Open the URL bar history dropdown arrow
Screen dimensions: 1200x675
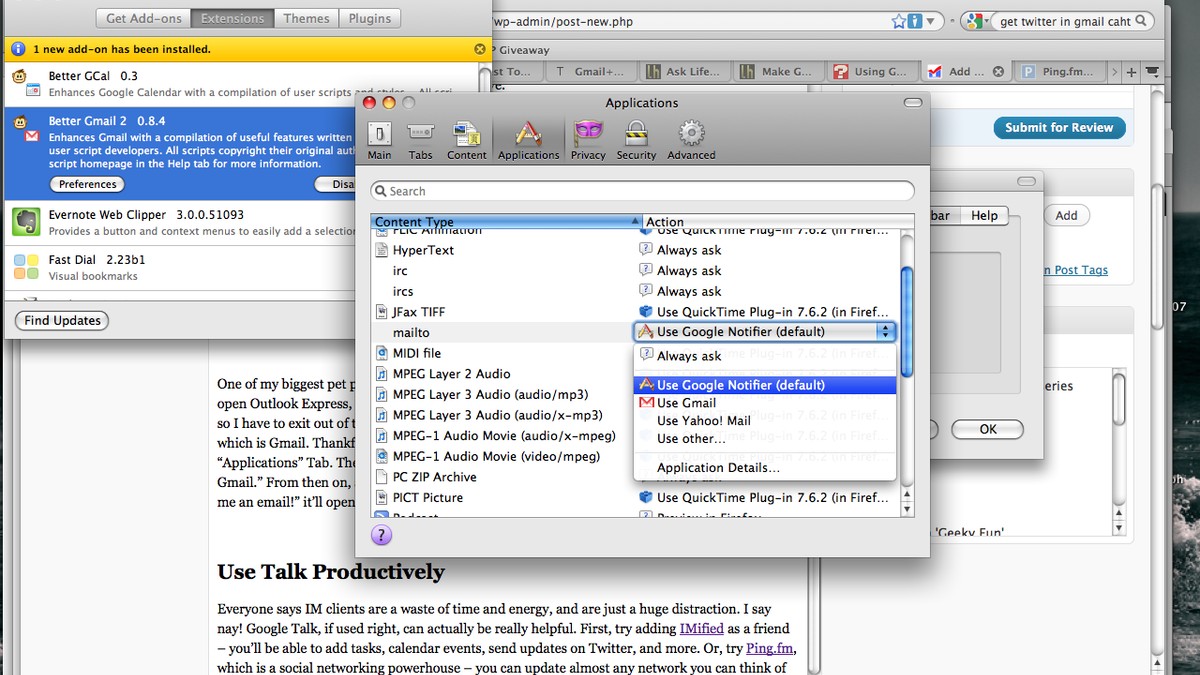(930, 21)
